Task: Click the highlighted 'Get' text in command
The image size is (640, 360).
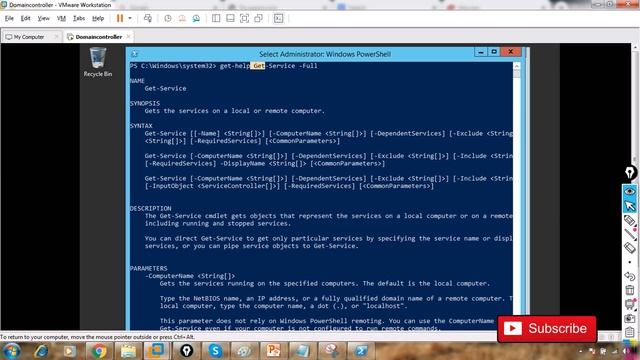Action: pyautogui.click(x=258, y=66)
